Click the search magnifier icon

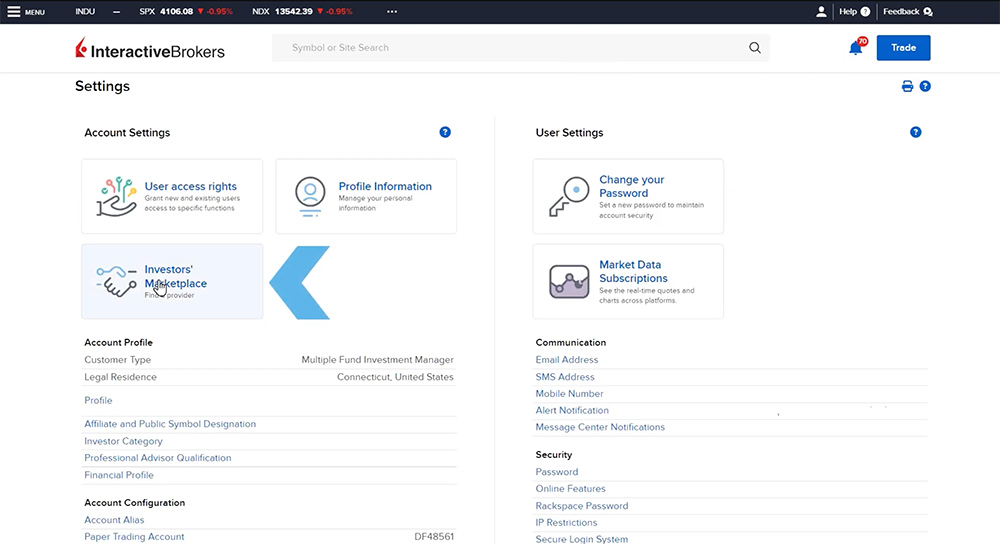click(755, 48)
